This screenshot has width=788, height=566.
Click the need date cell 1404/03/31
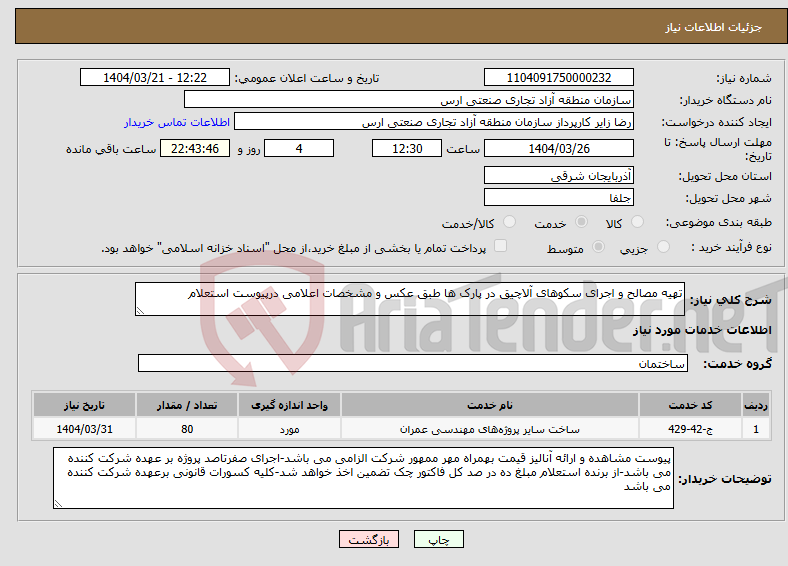[x=84, y=429]
